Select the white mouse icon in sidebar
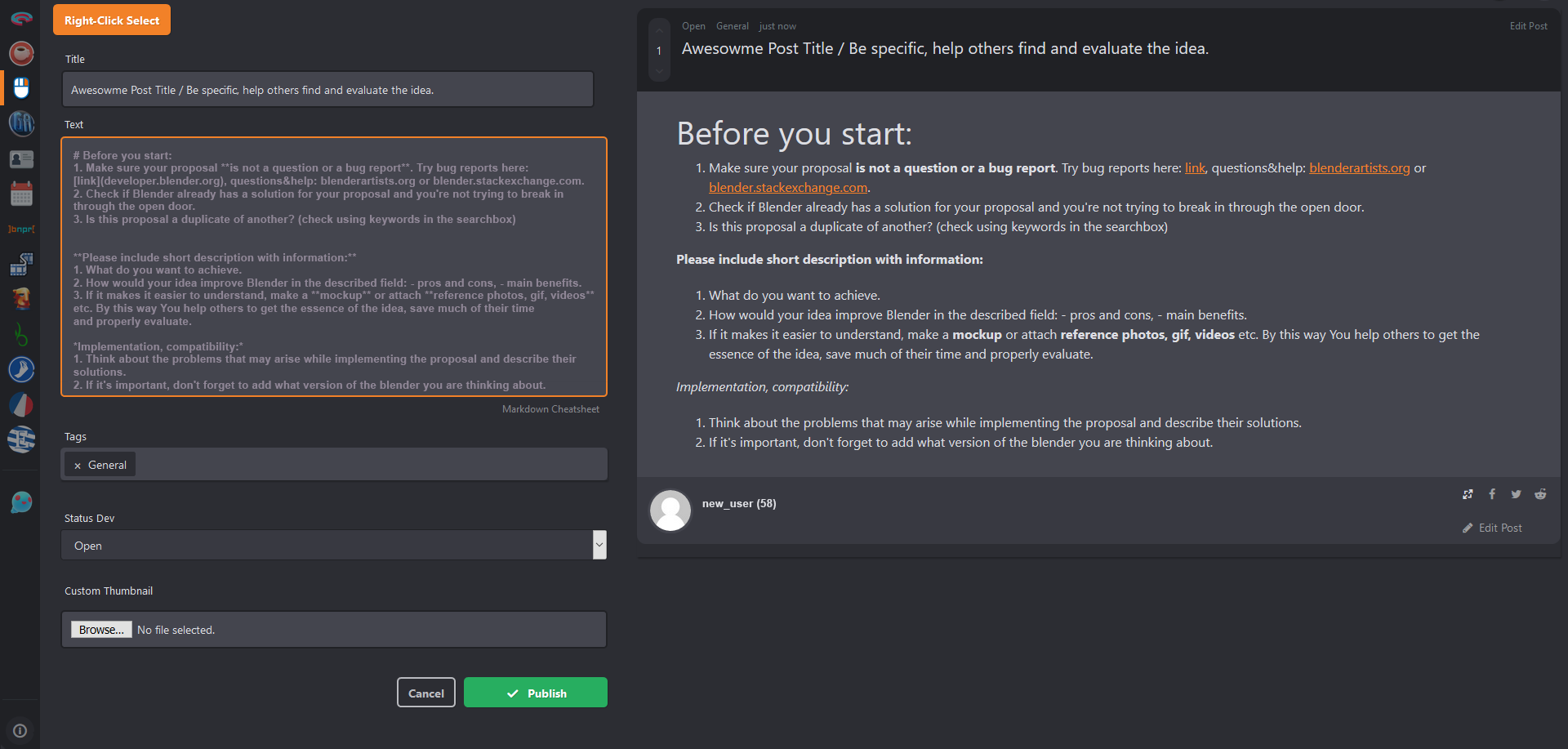 (x=21, y=87)
